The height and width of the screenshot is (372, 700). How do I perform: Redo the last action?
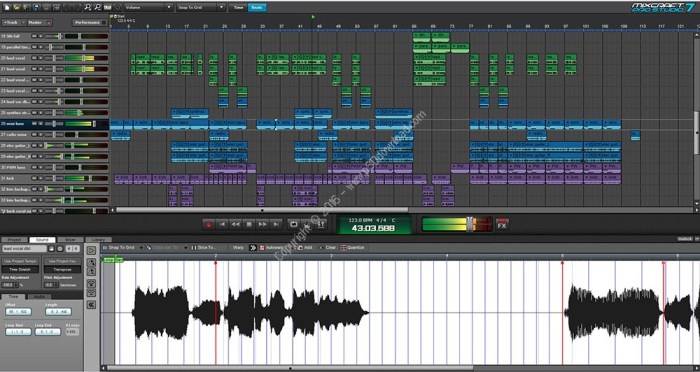(x=76, y=7)
